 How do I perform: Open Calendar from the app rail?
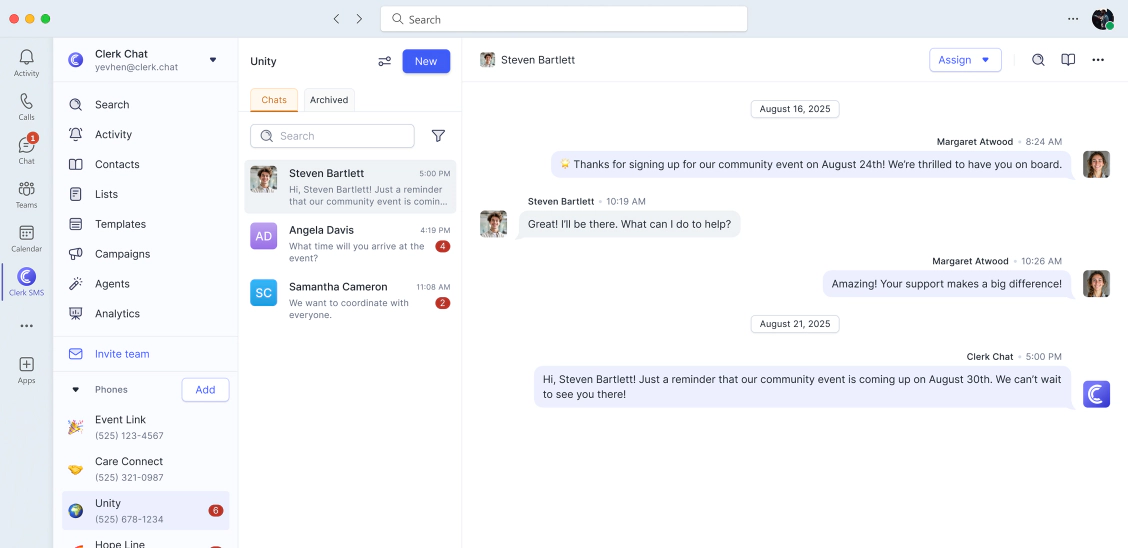click(26, 237)
